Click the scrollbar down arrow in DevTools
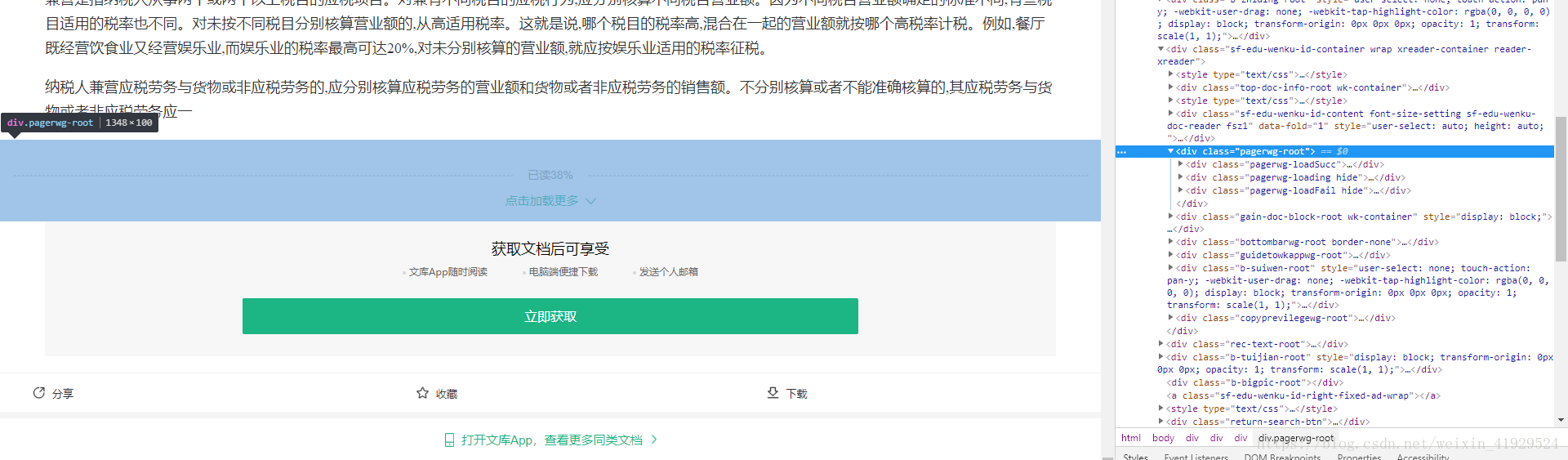The width and height of the screenshot is (1568, 460). coord(1561,420)
